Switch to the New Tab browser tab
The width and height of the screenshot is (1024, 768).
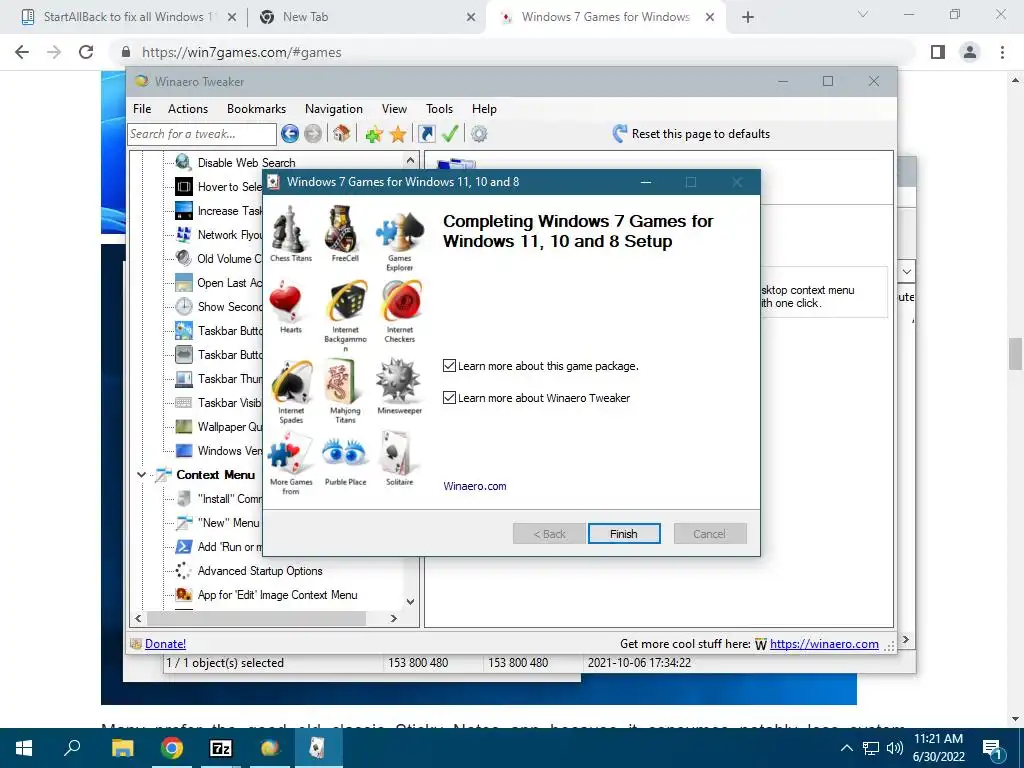(366, 17)
